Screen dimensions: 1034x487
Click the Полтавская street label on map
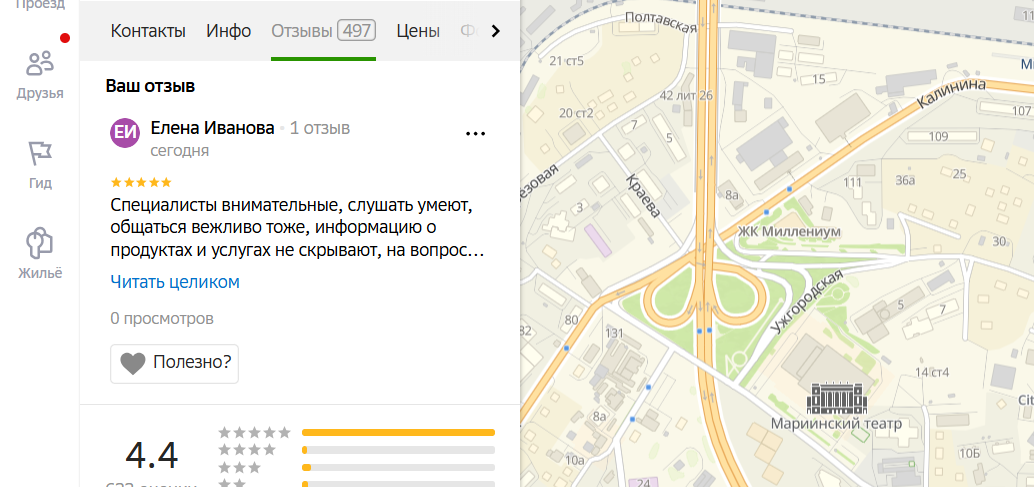point(660,22)
